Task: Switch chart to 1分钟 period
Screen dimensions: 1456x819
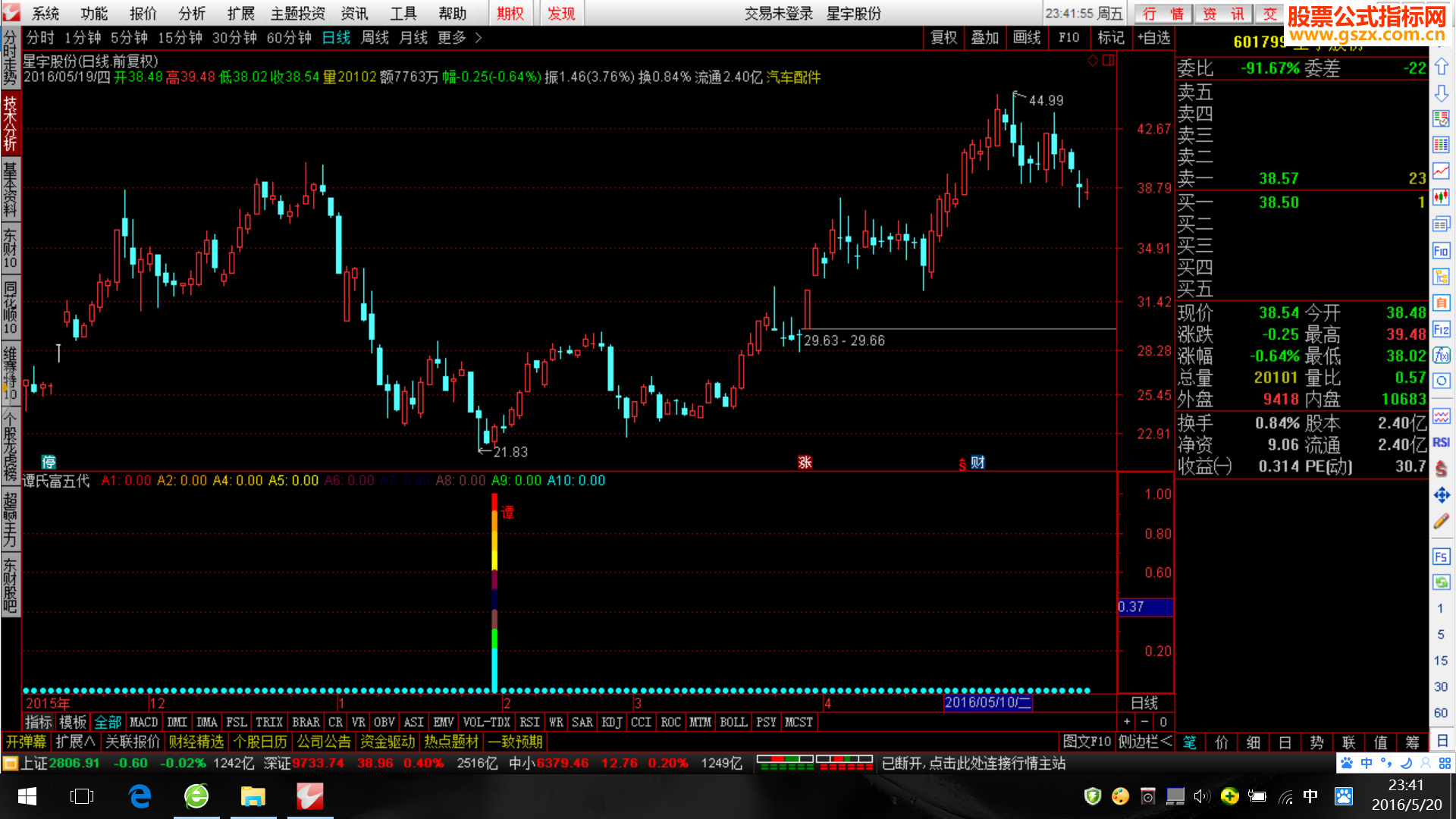Action: (83, 37)
